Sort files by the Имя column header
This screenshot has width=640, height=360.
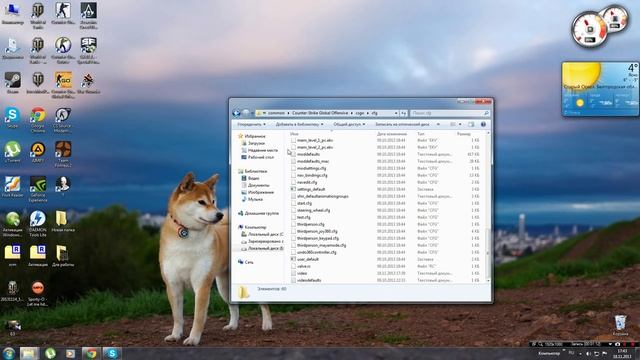coord(294,133)
